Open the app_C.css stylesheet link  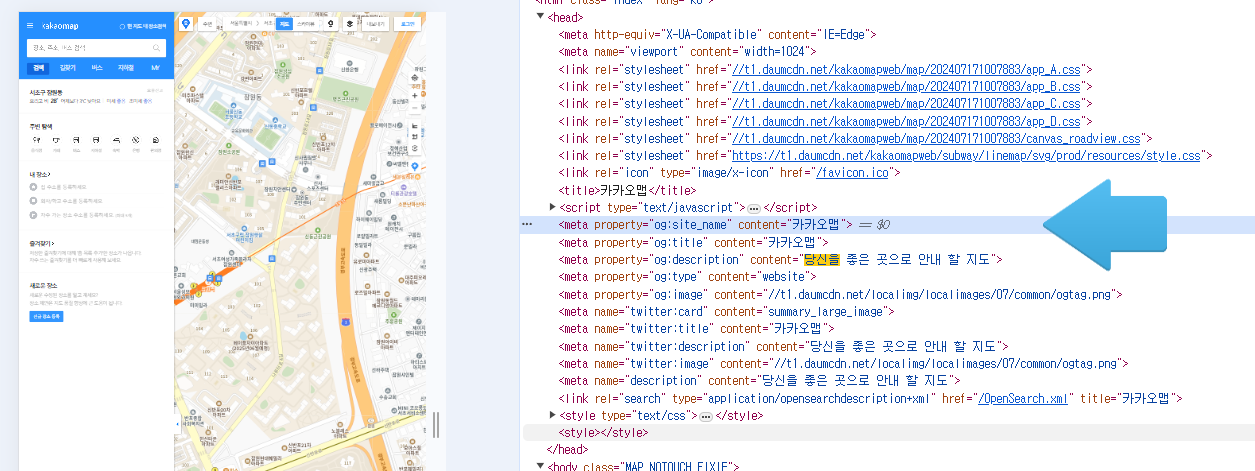coord(907,104)
